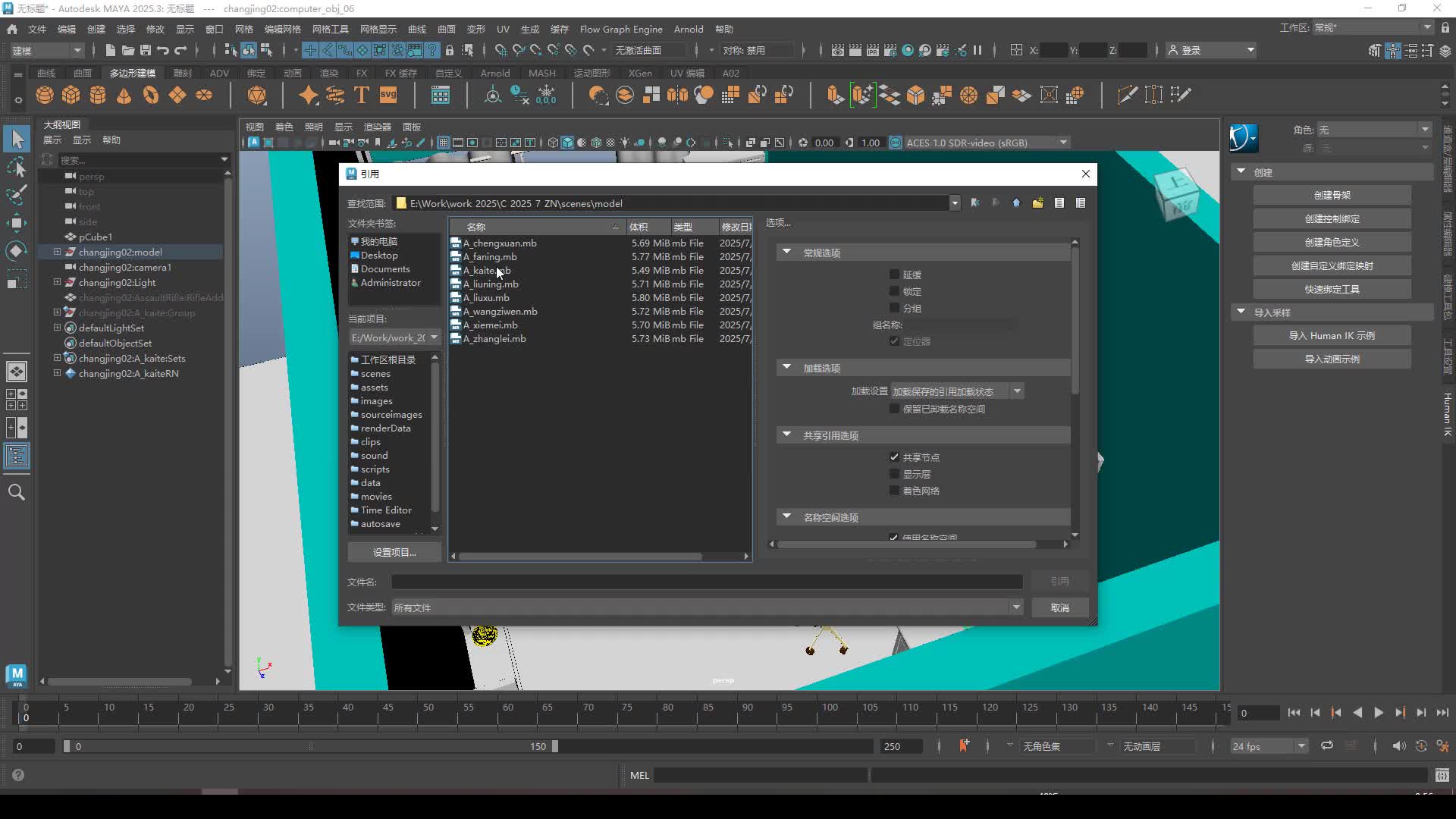Image resolution: width=1456 pixels, height=819 pixels.
Task: Click the search magnifier icon in left sidebar
Action: pyautogui.click(x=17, y=492)
